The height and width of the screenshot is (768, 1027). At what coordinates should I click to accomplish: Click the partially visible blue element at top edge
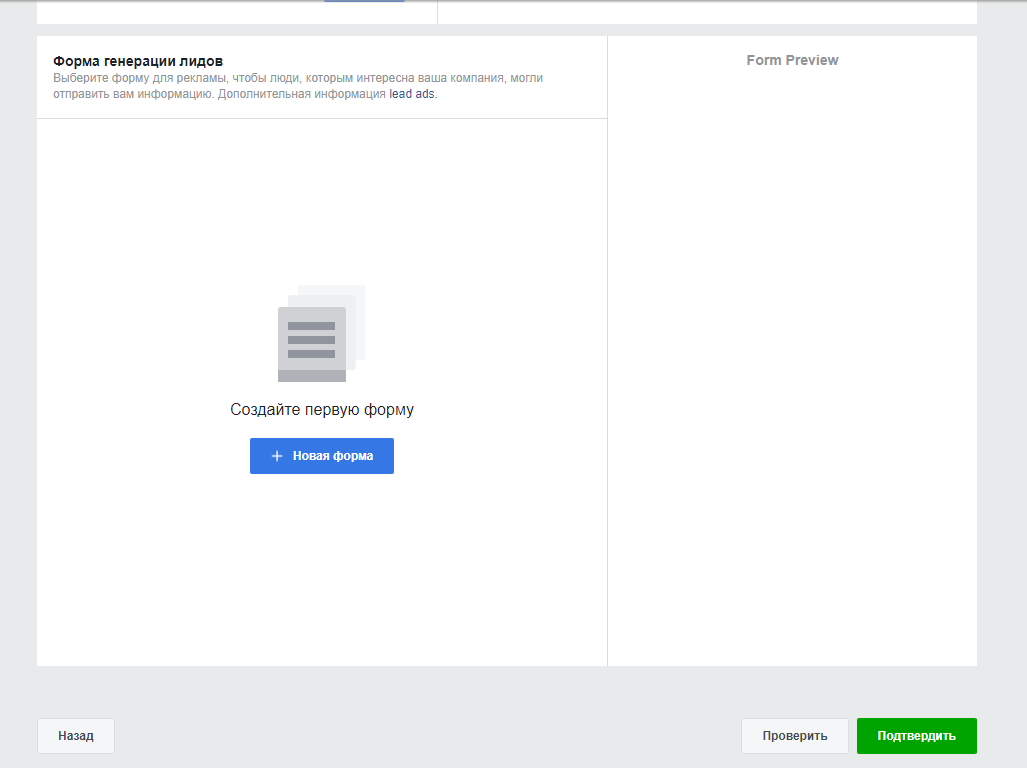(364, 1)
